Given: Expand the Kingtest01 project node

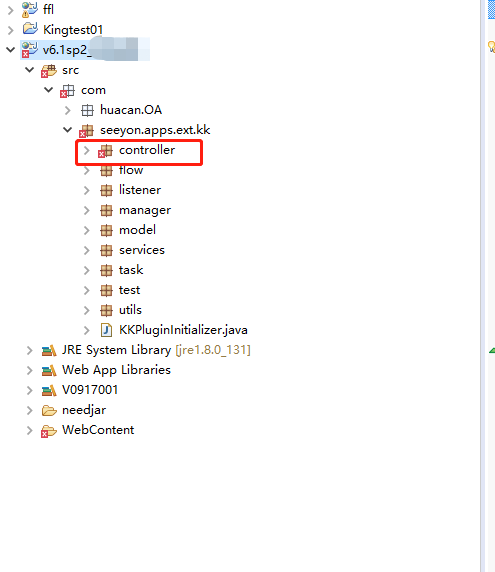Looking at the screenshot, I should pos(11,30).
